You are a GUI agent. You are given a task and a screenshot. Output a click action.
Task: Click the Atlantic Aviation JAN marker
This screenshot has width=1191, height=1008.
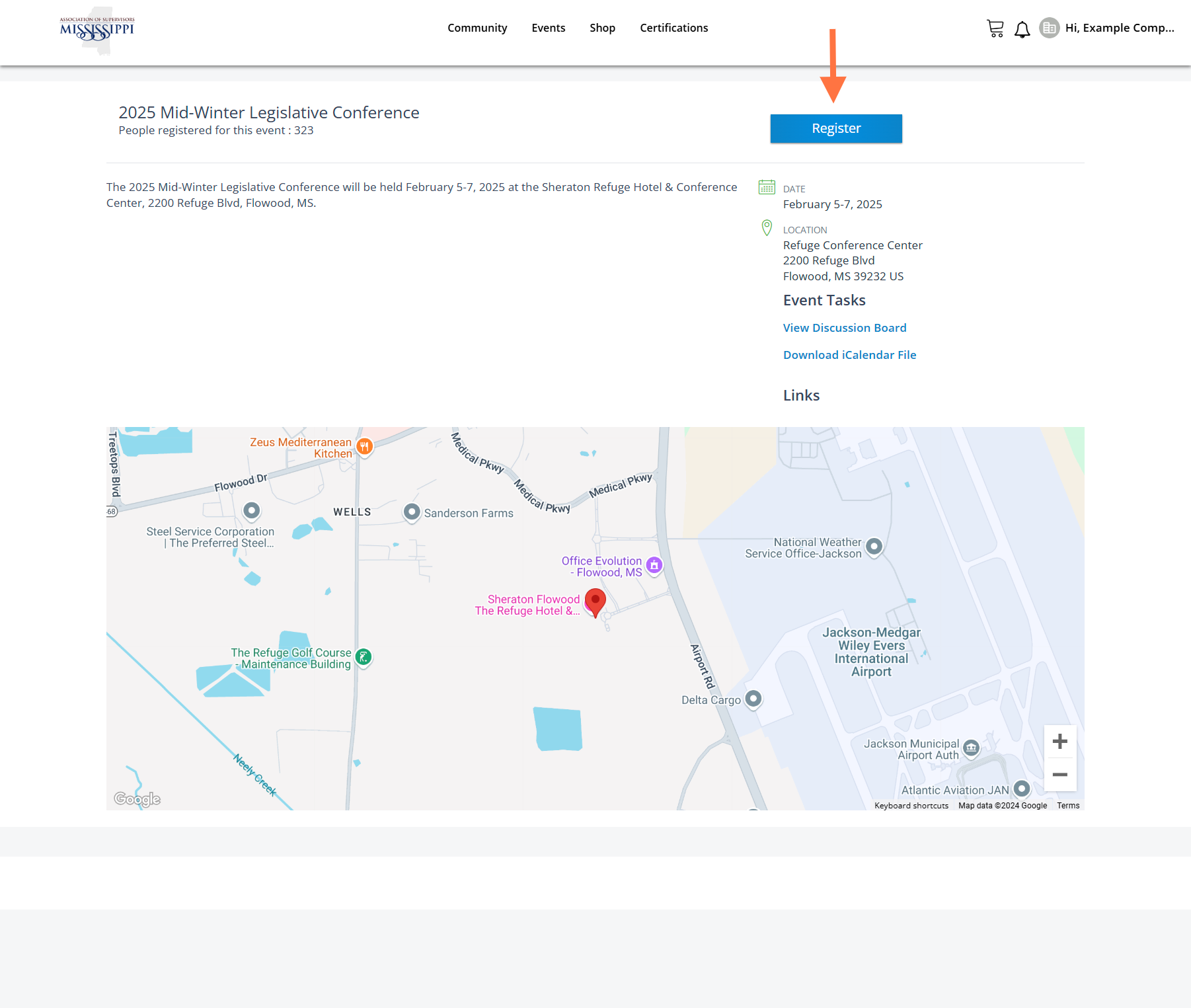click(1022, 789)
